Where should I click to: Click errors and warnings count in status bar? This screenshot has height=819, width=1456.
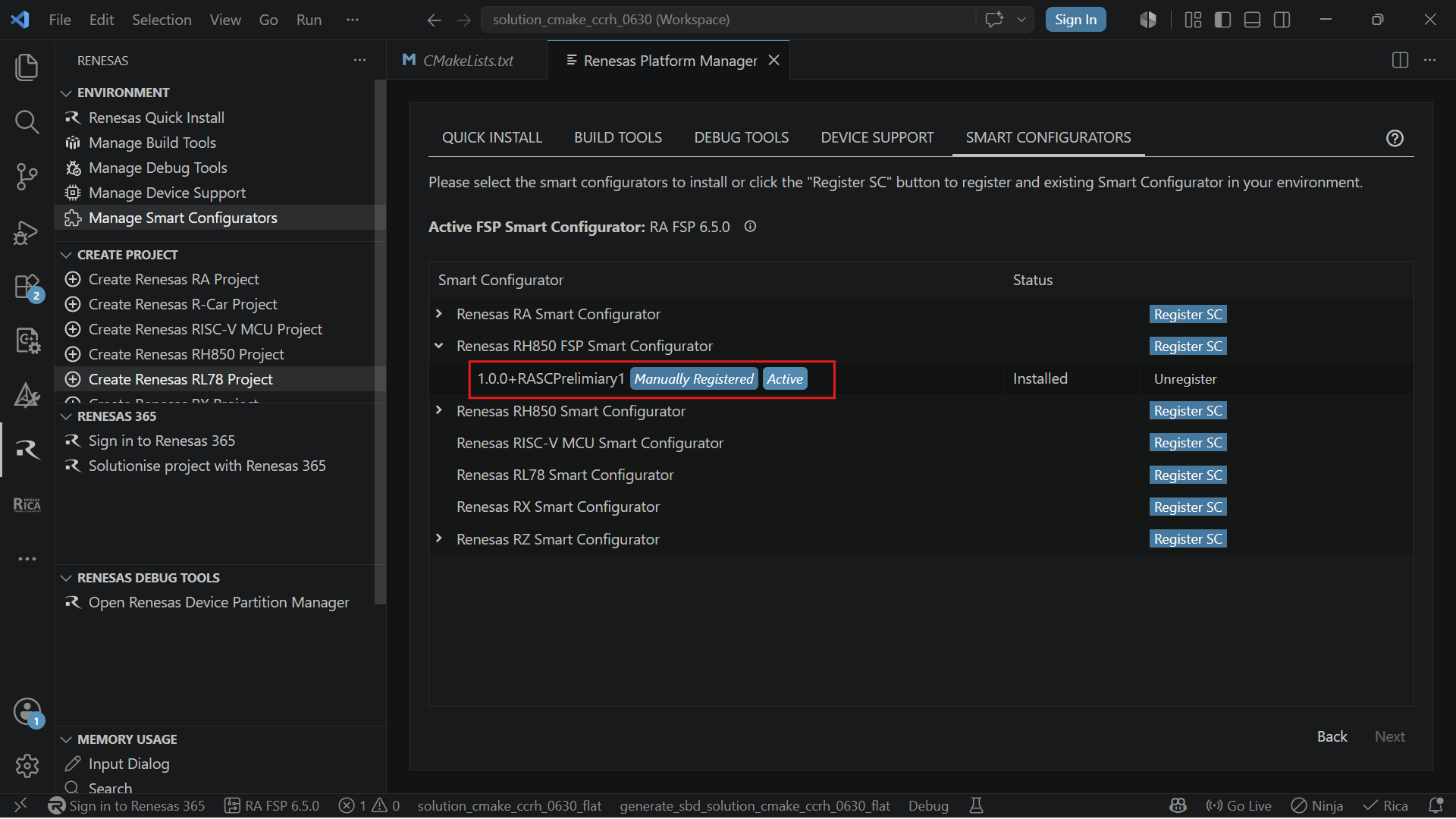click(x=369, y=805)
